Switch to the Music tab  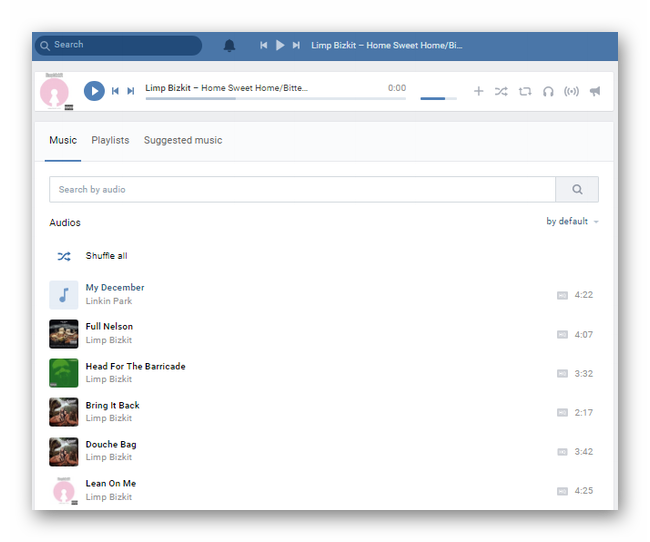click(63, 140)
